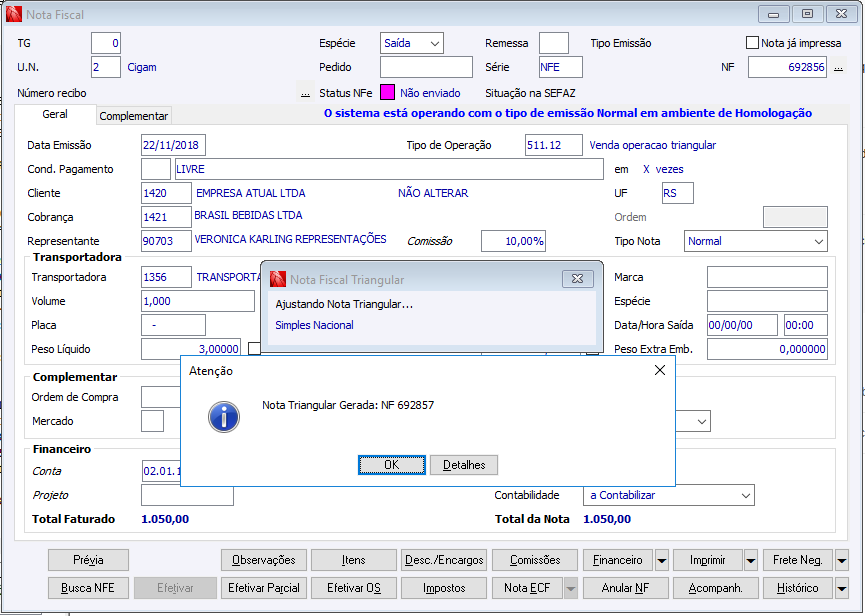Screen dimensions: 865x616
Task: Expand the Imprimir button arrow
Action: [751, 560]
